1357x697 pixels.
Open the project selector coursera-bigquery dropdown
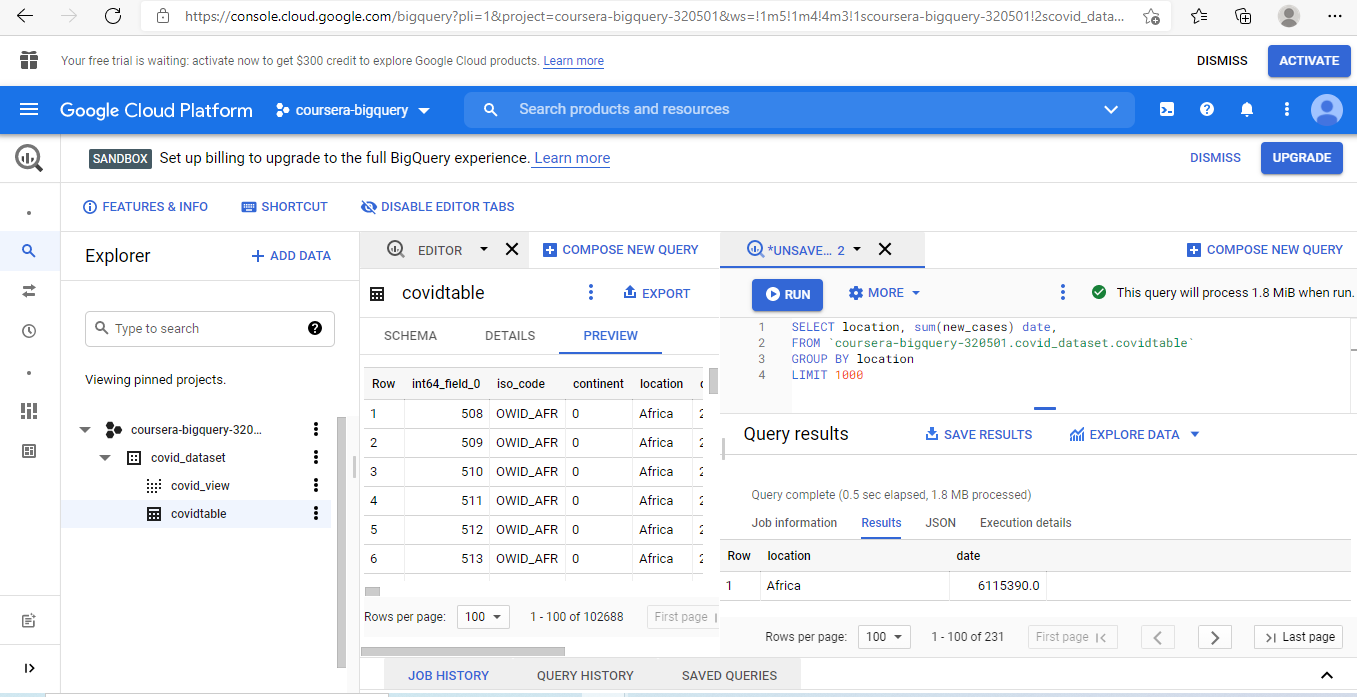coord(352,110)
